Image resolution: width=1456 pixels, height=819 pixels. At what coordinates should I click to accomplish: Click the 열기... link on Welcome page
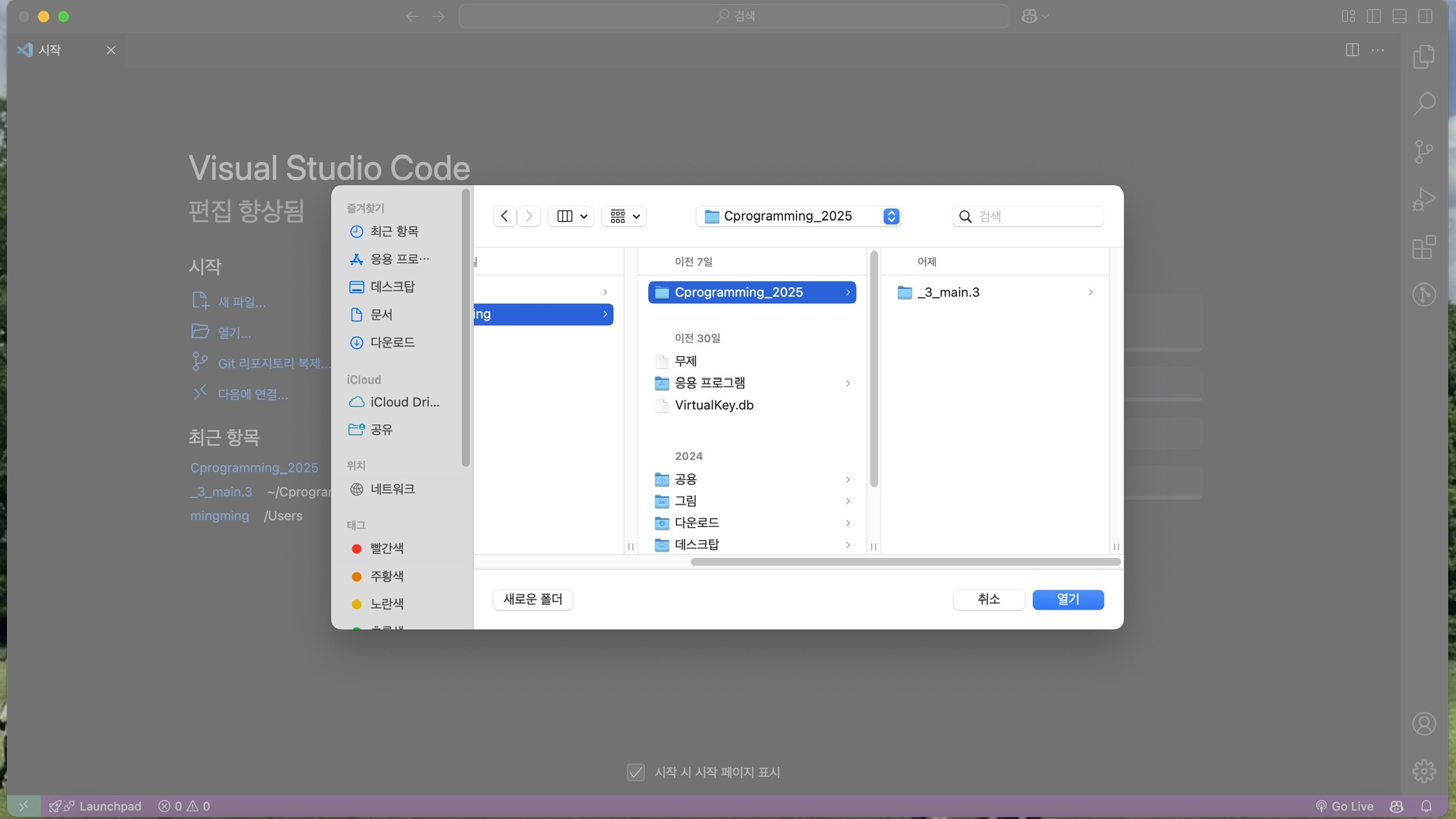234,332
